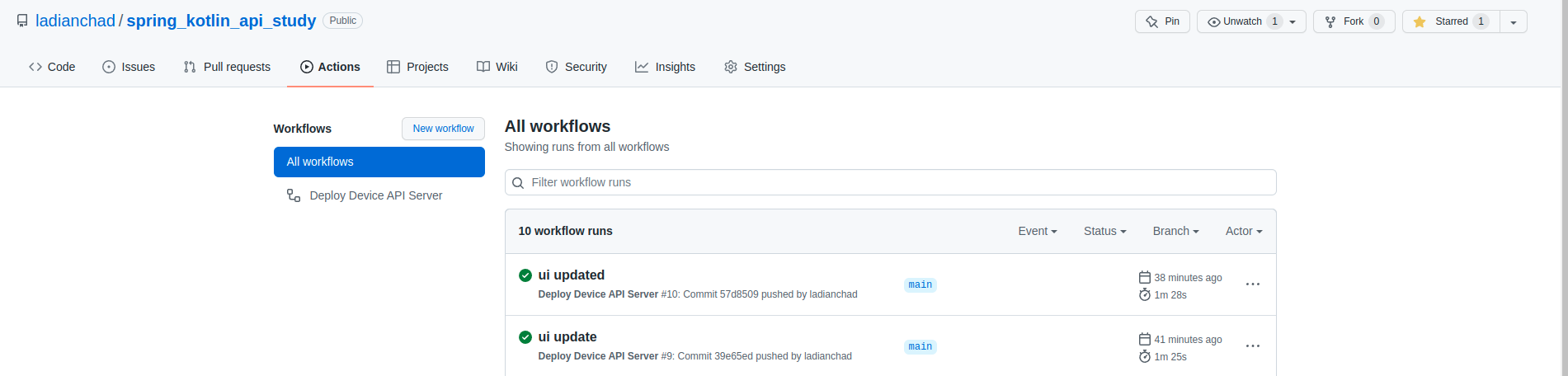Viewport: 1568px width, 376px height.
Task: Create a workflow with New workflow button
Action: click(443, 129)
